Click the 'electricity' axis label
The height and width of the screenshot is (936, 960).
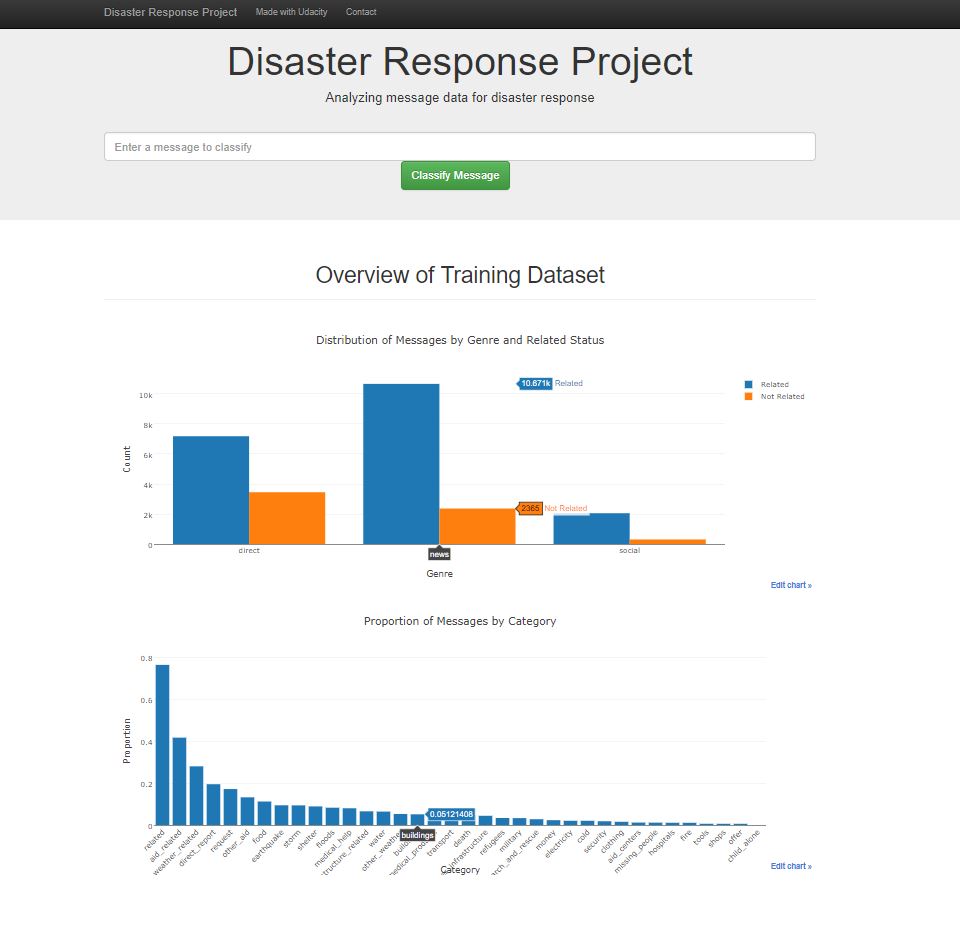(558, 844)
